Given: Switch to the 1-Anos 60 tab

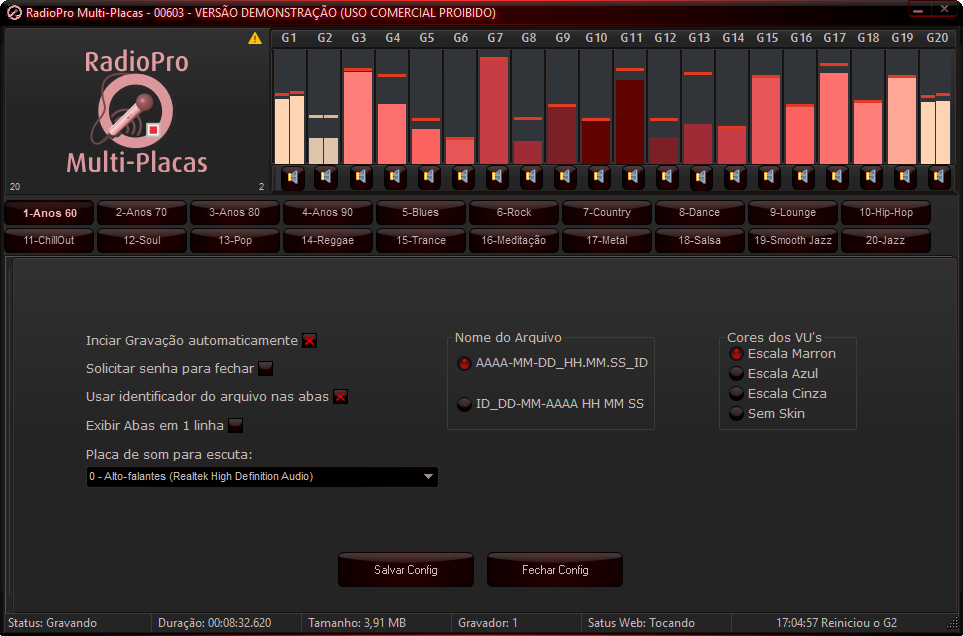Looking at the screenshot, I should [50, 213].
